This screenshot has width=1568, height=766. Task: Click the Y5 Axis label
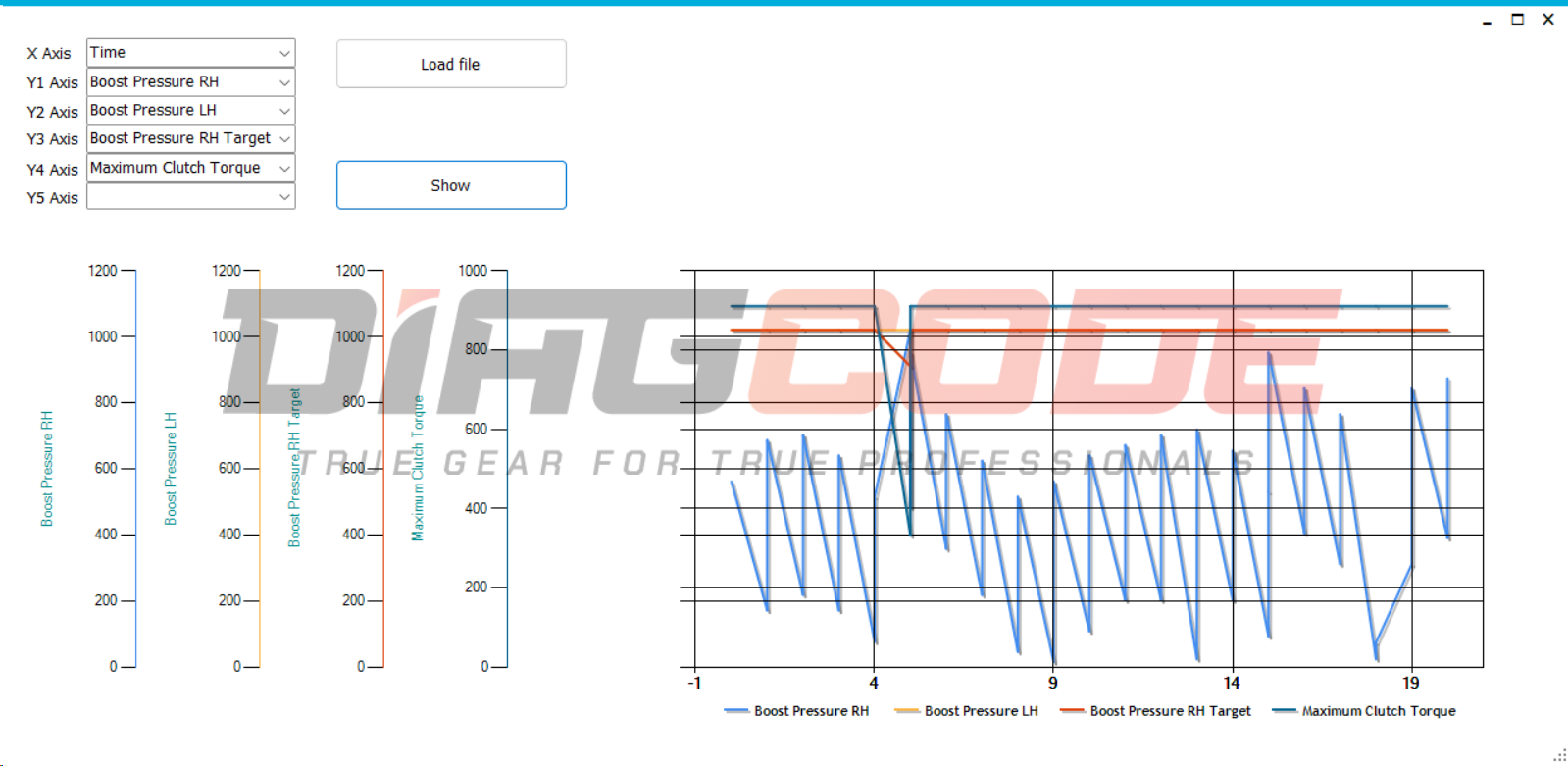pyautogui.click(x=52, y=198)
